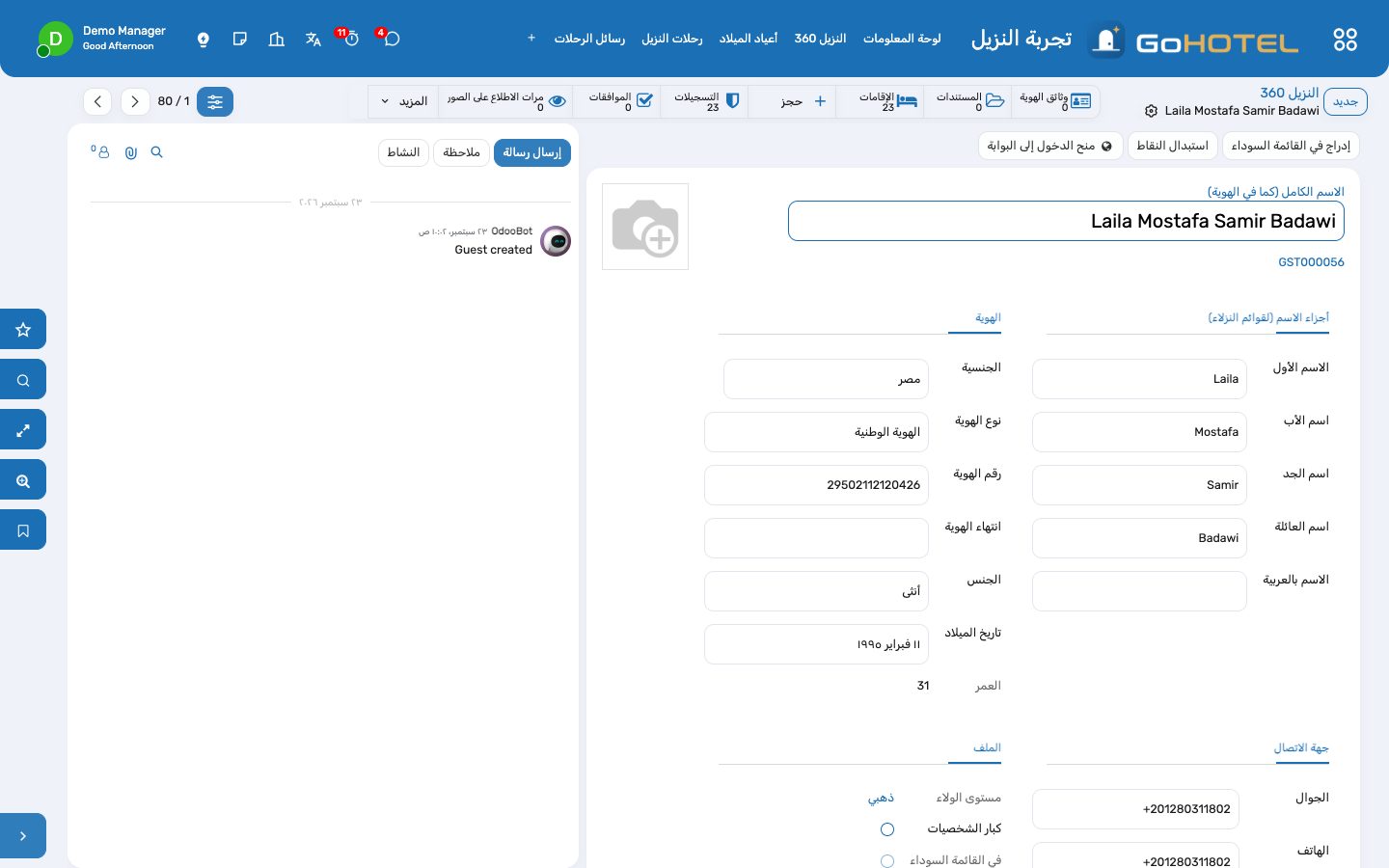The height and width of the screenshot is (868, 1389).
Task: Open the conversations chat bubble icon
Action: pos(392,39)
